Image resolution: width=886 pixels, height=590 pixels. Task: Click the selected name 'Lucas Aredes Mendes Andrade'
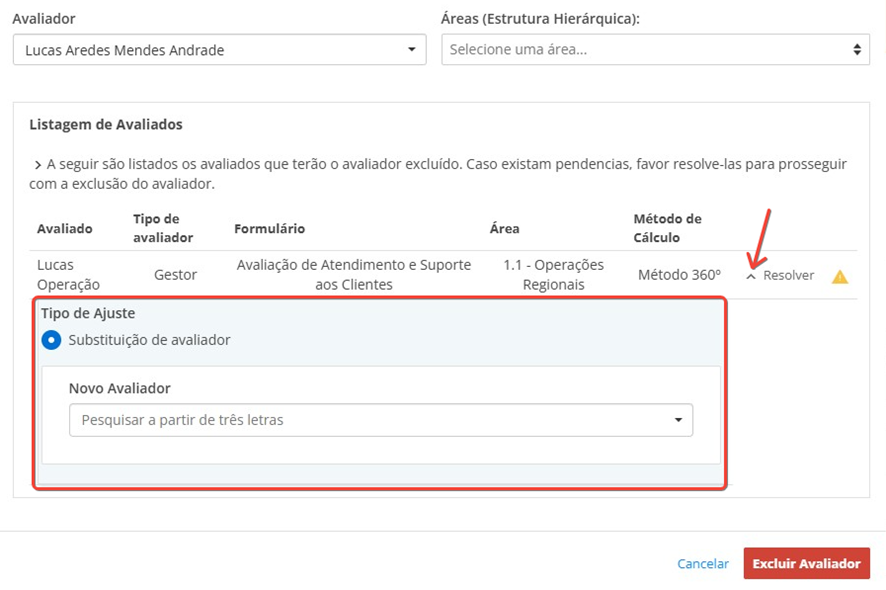tap(124, 50)
